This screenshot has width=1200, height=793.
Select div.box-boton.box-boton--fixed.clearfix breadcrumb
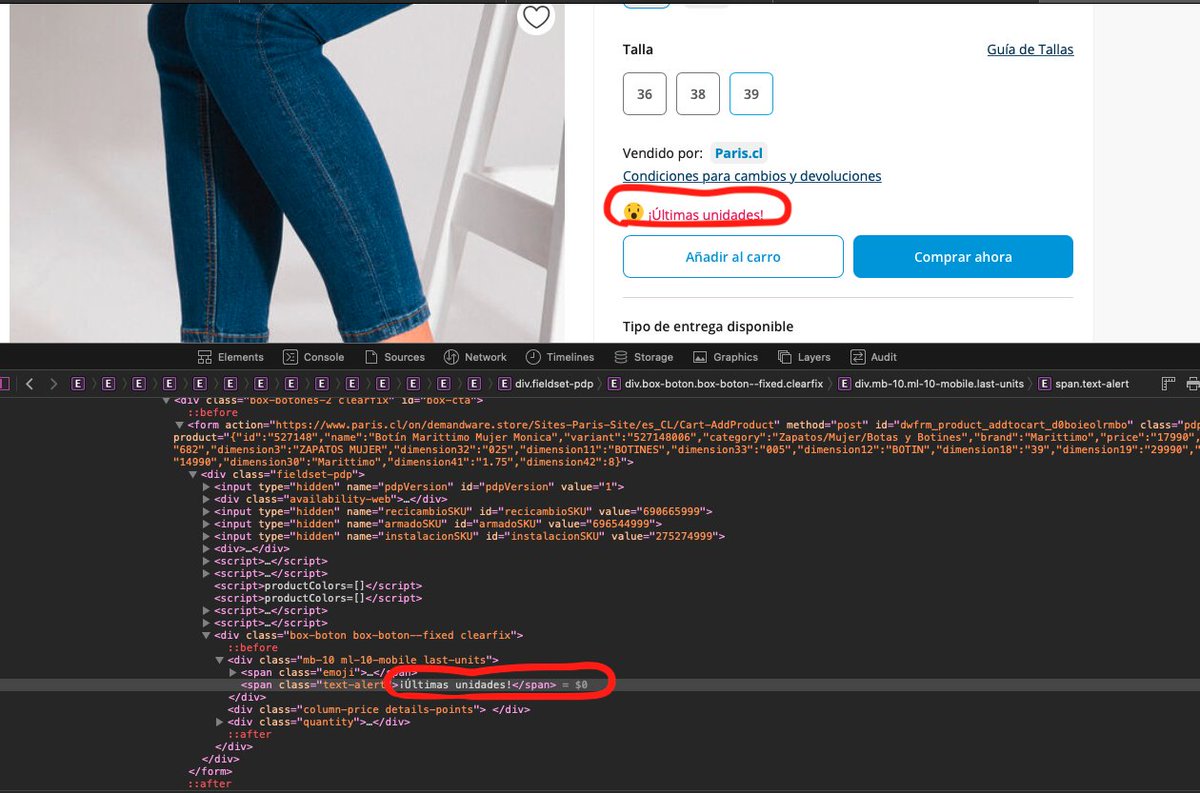click(714, 383)
